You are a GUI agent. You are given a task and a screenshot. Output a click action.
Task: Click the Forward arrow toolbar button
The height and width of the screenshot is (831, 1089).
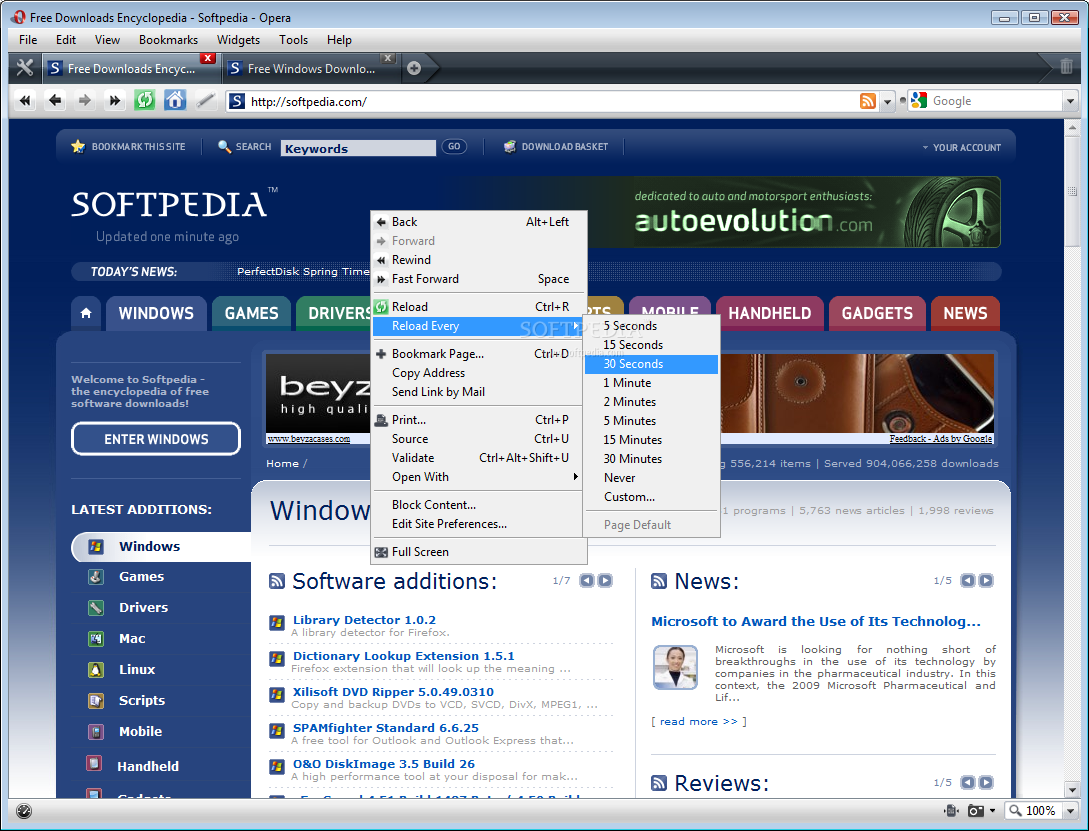(x=84, y=101)
